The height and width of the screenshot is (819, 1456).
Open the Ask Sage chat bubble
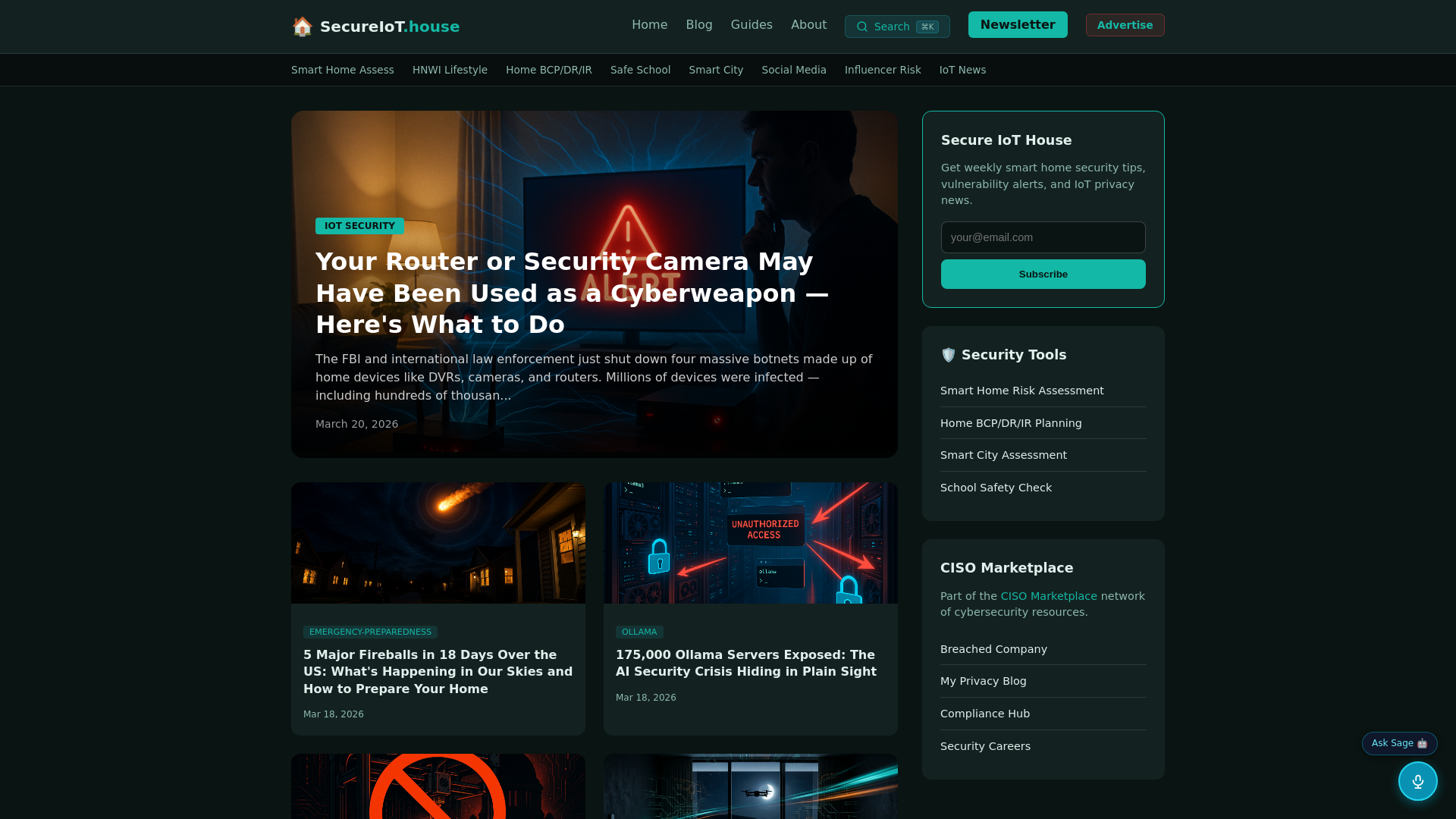point(1399,743)
